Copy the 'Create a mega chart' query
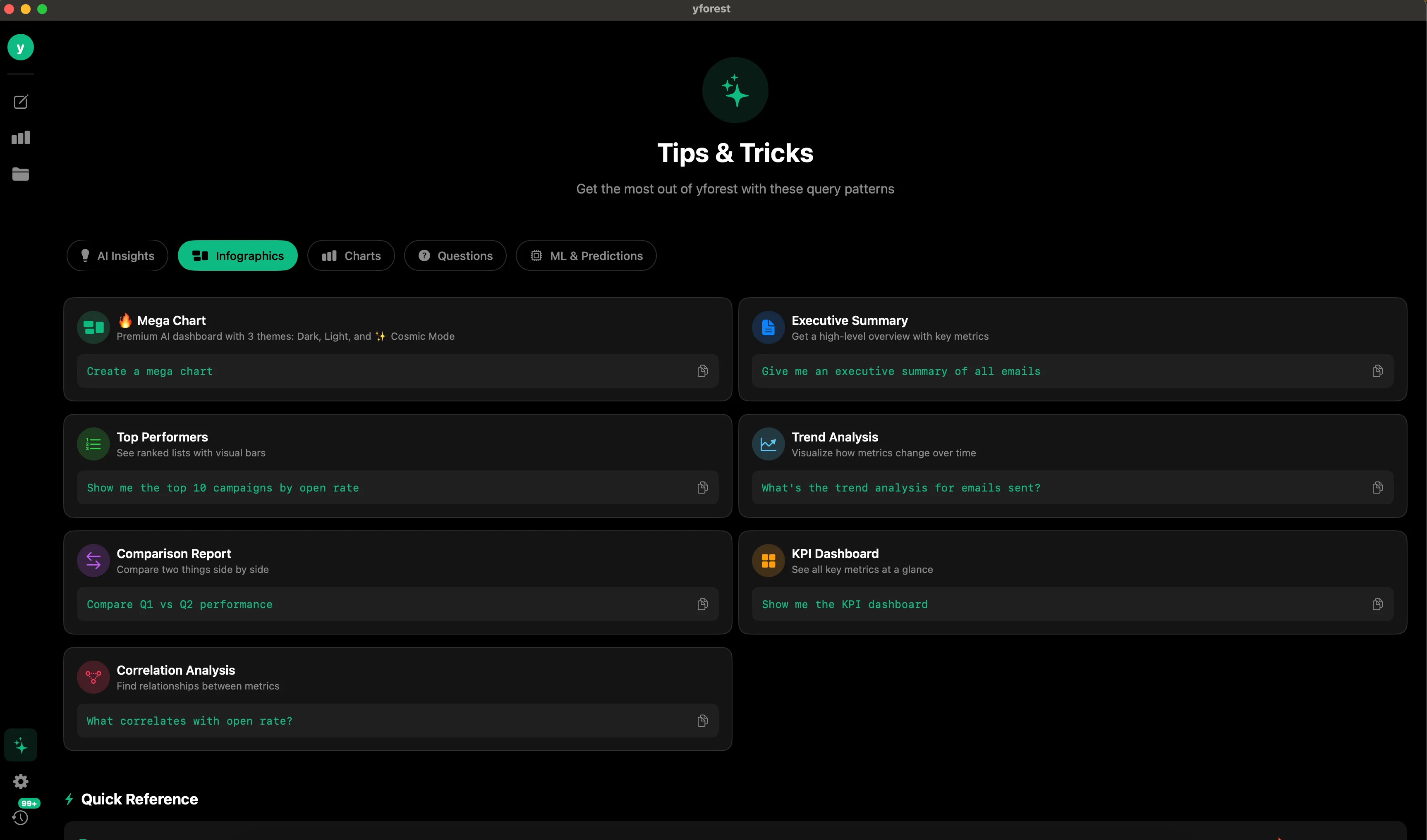 [x=702, y=371]
